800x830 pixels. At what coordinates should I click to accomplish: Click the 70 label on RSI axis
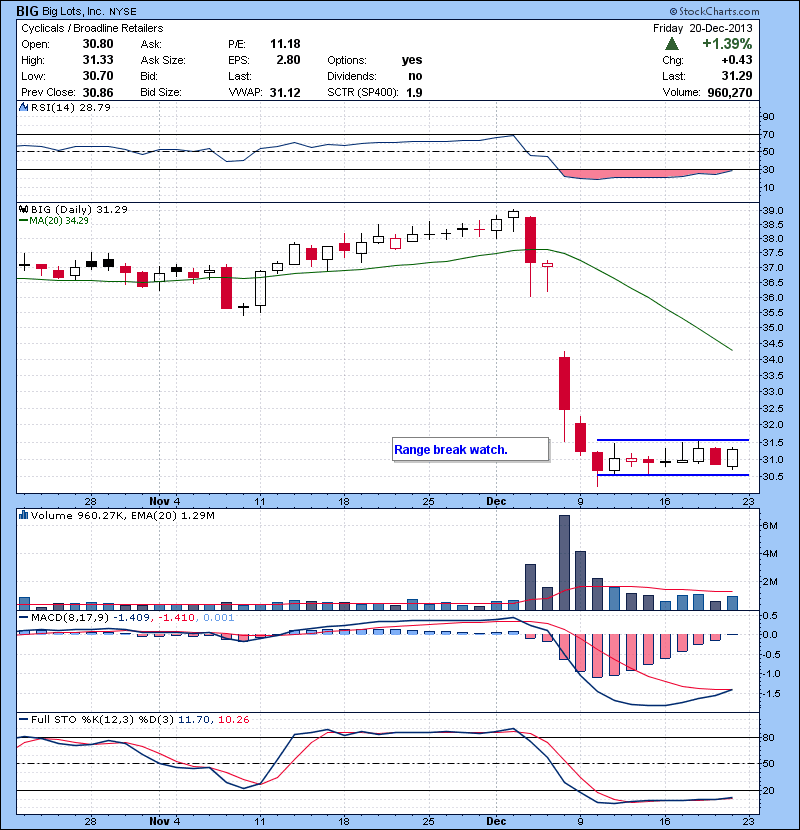point(768,134)
